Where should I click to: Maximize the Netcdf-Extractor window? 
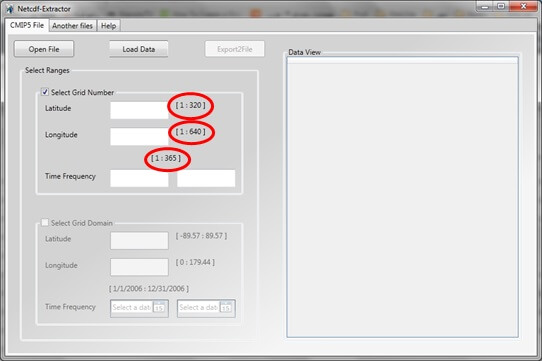coord(501,6)
